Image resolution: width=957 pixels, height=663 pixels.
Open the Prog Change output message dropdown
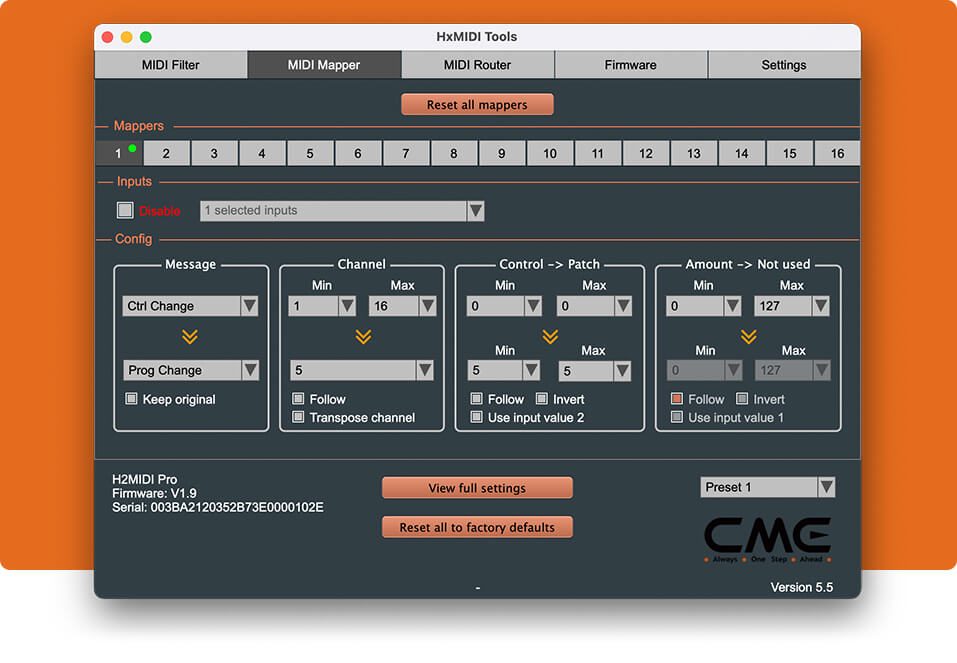point(191,370)
